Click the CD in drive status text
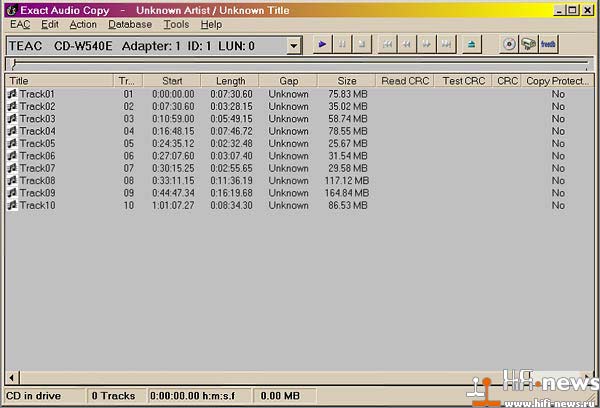 pos(34,396)
